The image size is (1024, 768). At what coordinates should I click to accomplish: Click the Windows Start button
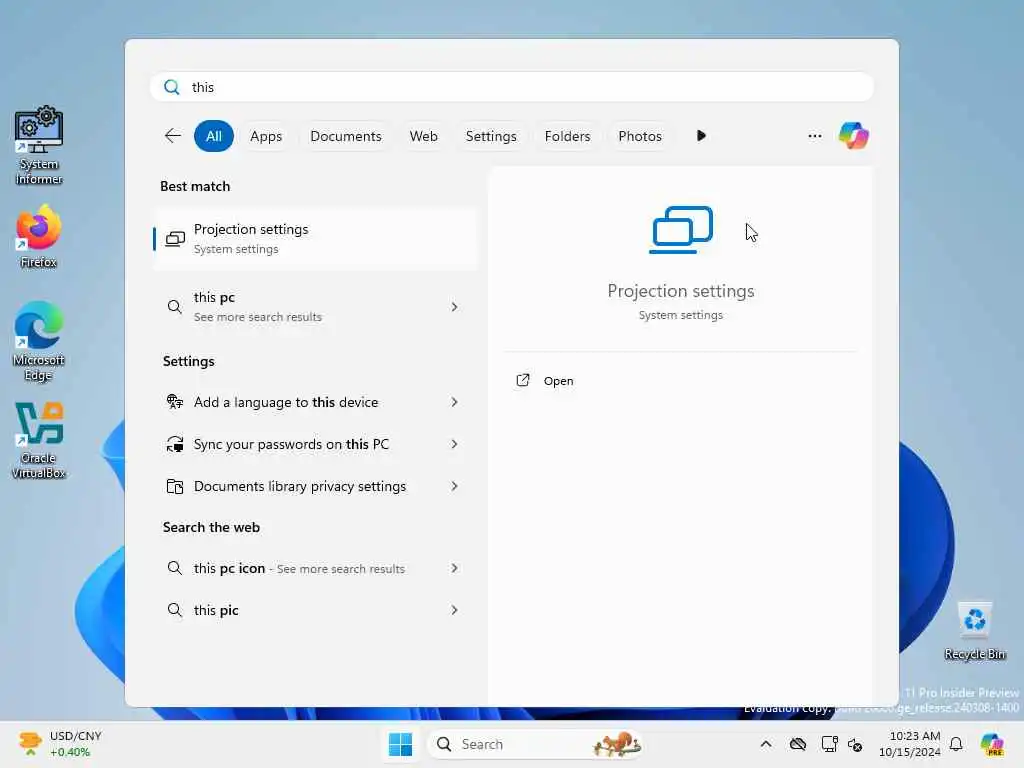(x=400, y=744)
